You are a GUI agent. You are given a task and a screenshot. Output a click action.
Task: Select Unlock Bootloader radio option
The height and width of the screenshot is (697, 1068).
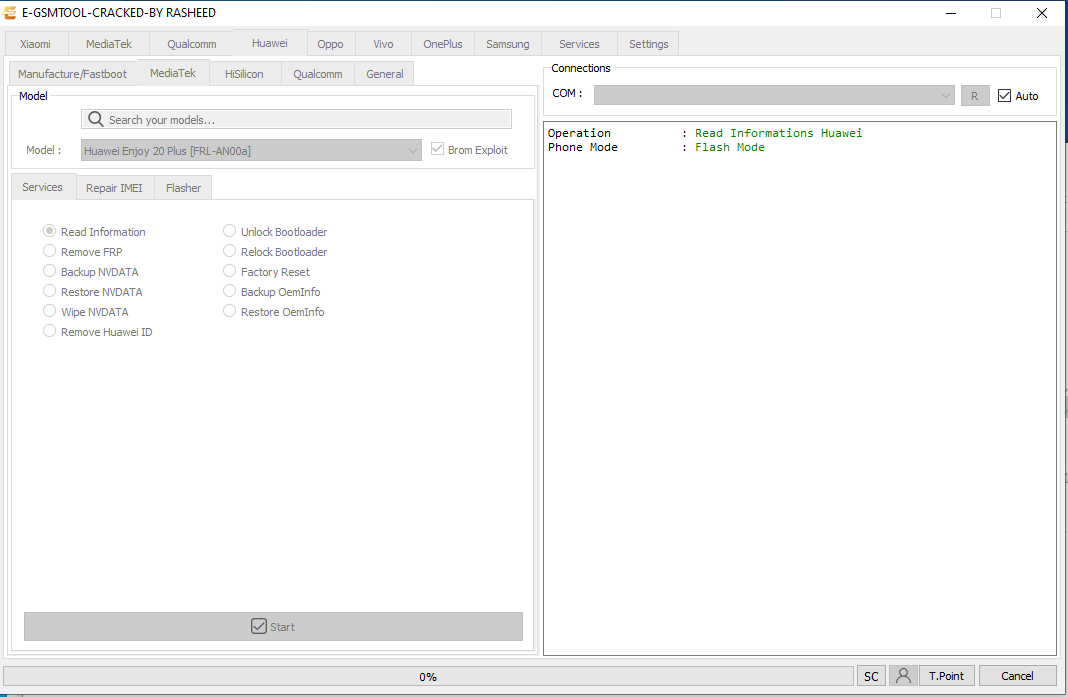pyautogui.click(x=230, y=232)
